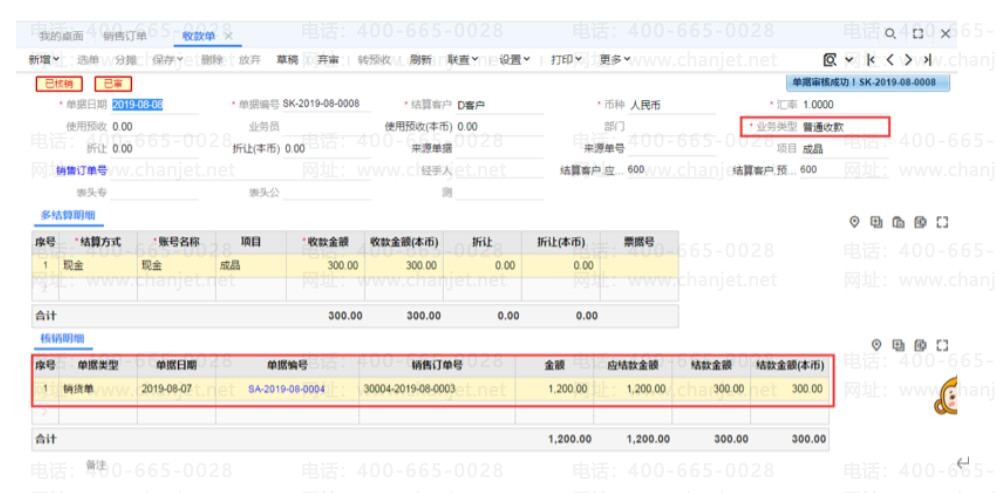This screenshot has height=493, width=996.
Task: Click the 选单 toolbar button
Action: 88,60
